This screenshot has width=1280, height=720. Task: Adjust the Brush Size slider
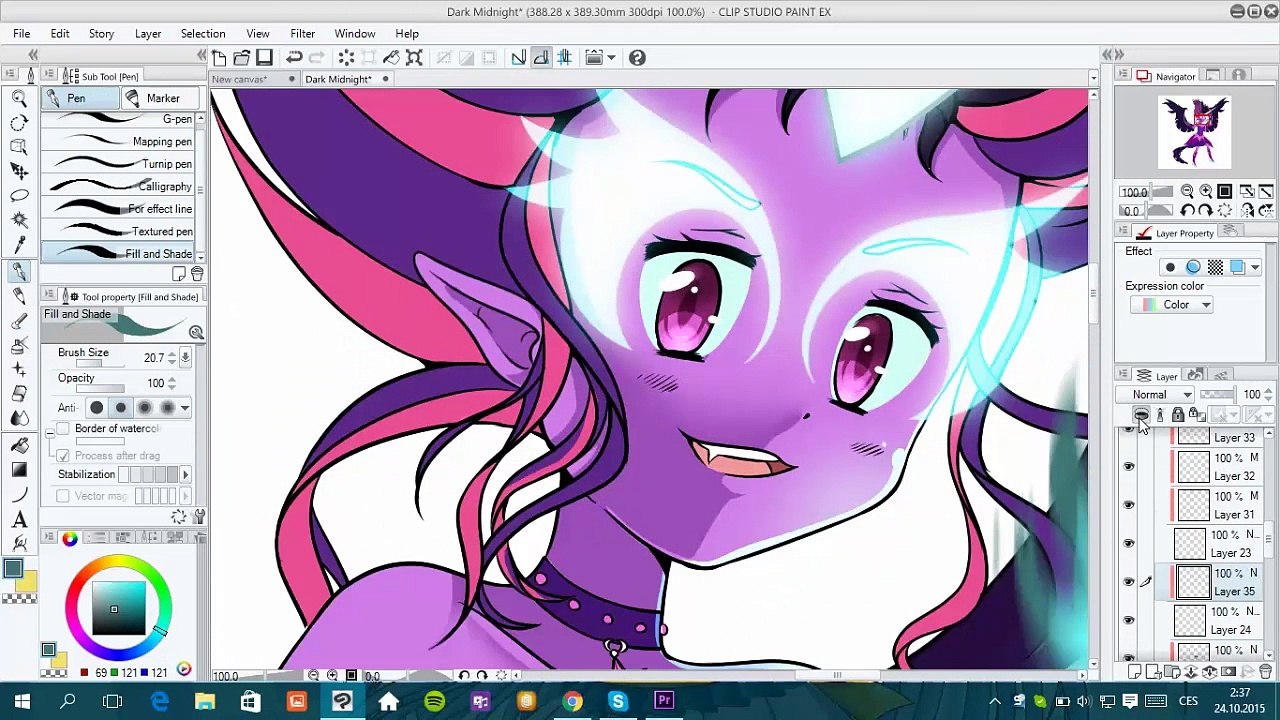click(98, 363)
